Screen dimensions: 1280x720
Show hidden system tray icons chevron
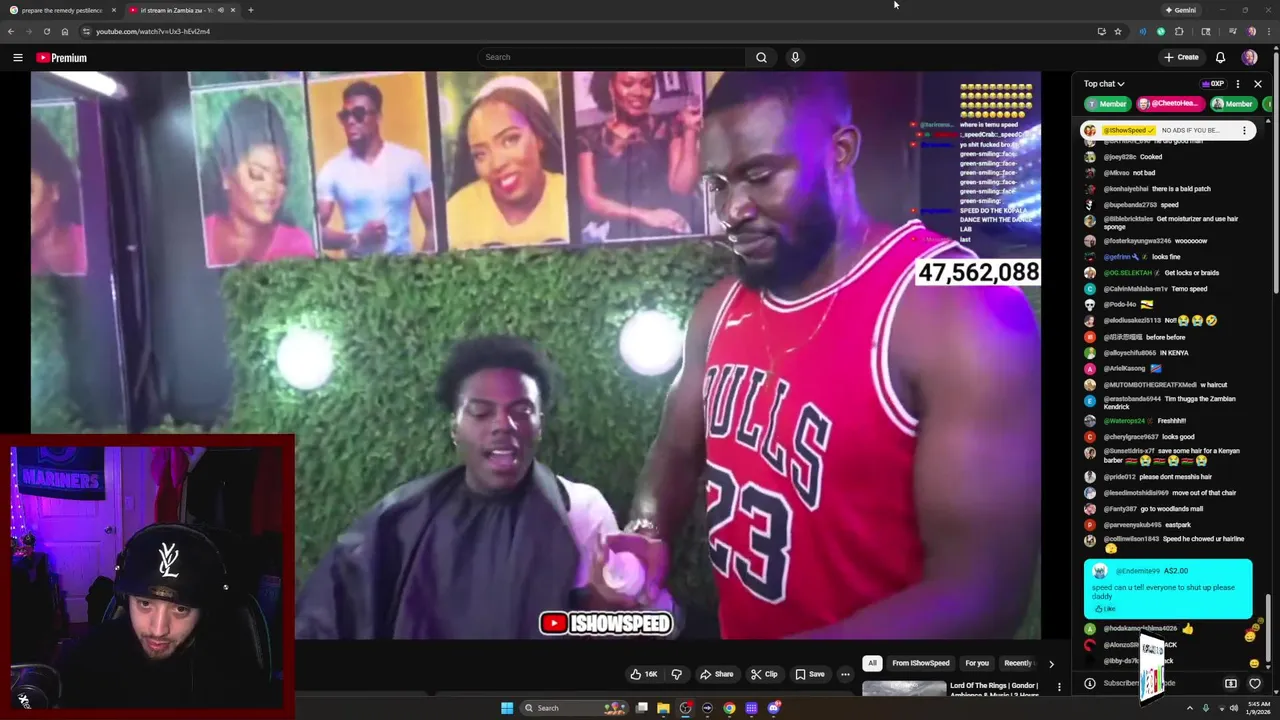(x=1189, y=708)
